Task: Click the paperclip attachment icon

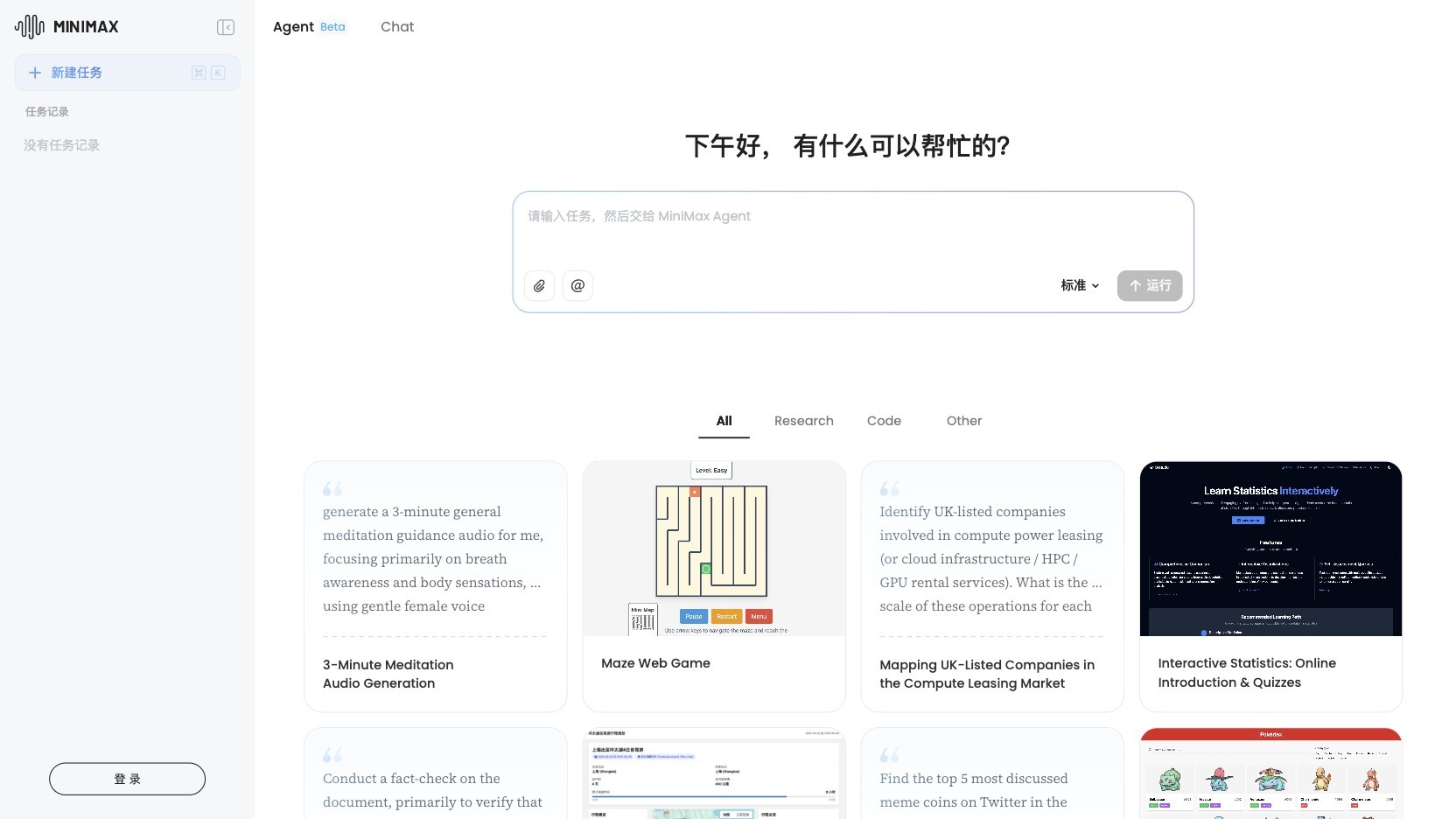Action: click(x=539, y=285)
